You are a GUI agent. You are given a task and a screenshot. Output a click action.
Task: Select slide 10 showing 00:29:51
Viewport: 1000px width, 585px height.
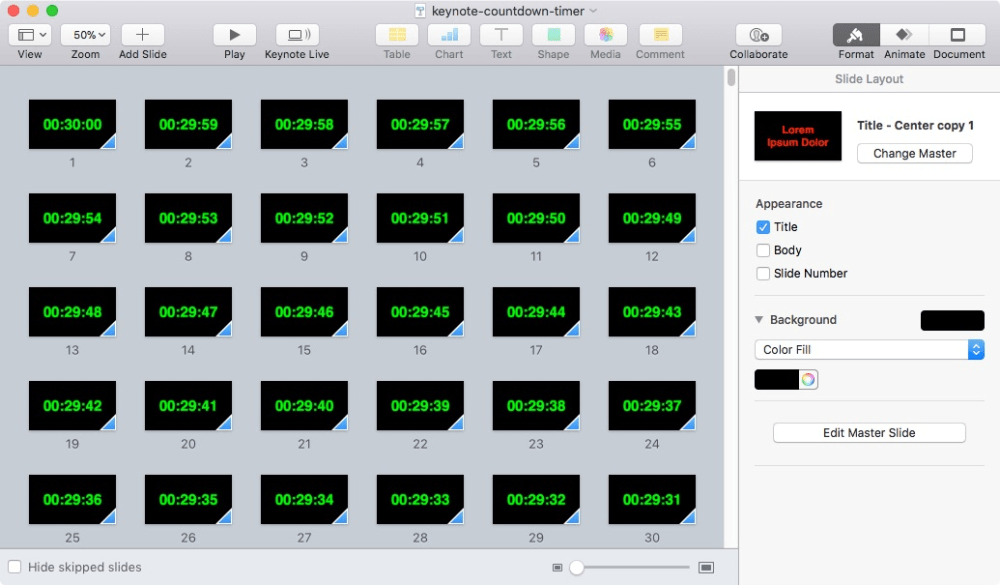pos(420,218)
